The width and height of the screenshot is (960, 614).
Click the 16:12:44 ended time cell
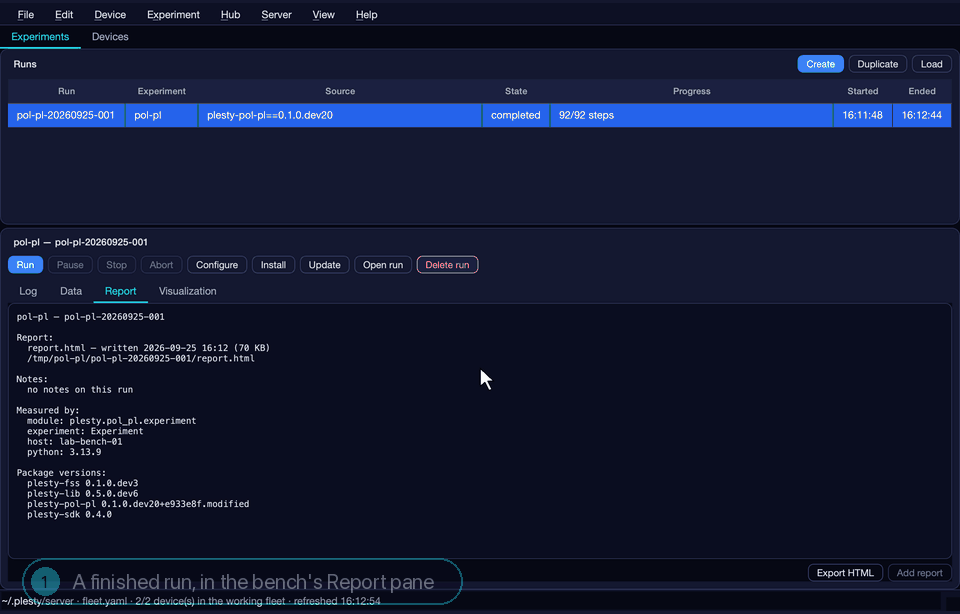922,115
